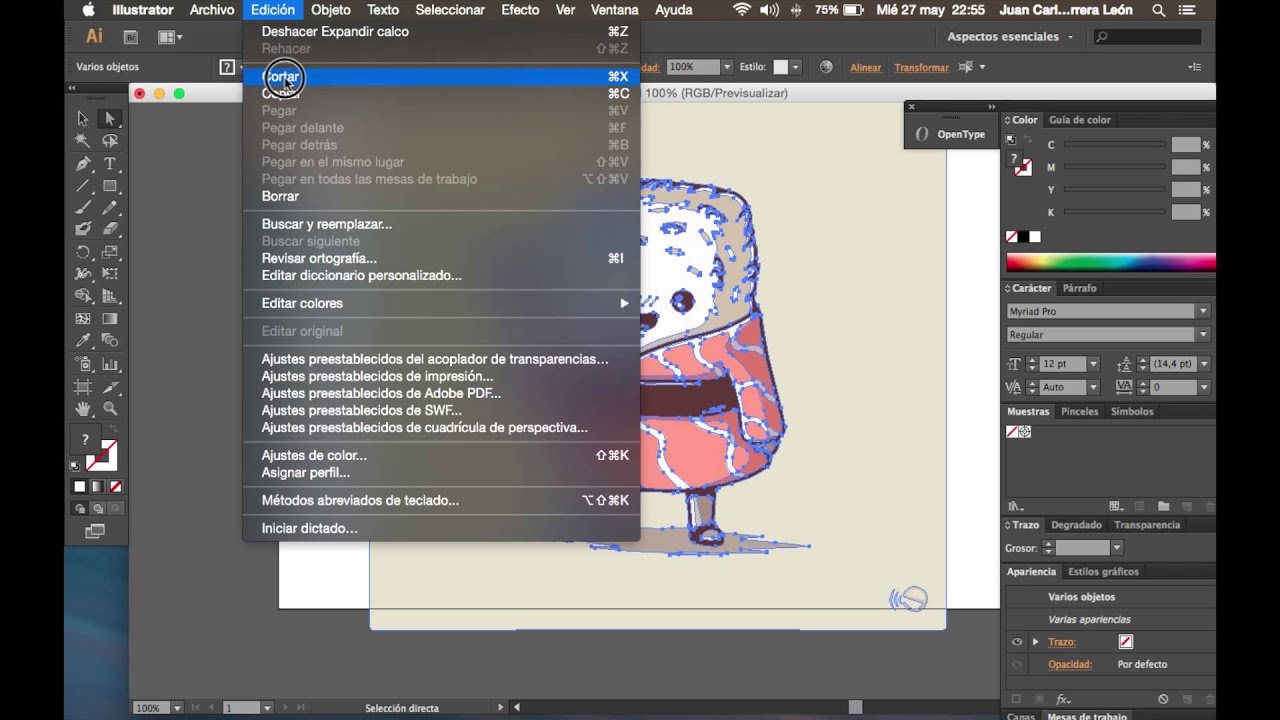Select the Zoom magnifier tool
Viewport: 1280px width, 720px height.
110,409
